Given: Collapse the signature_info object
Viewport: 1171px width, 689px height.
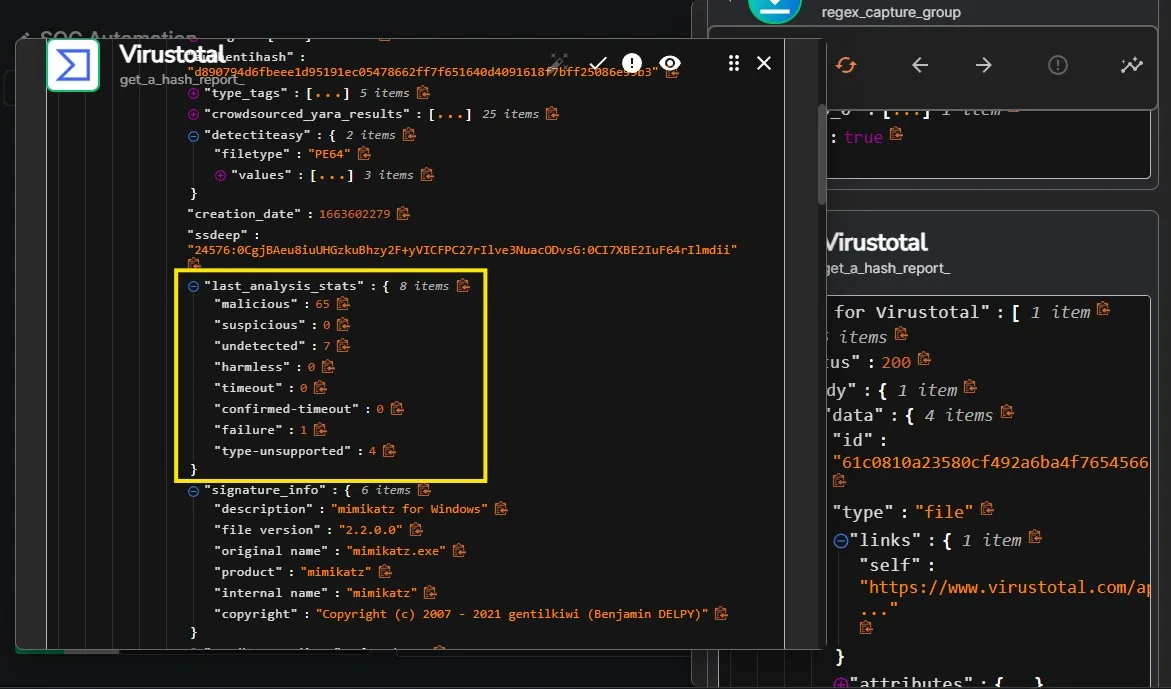Looking at the screenshot, I should coord(194,491).
